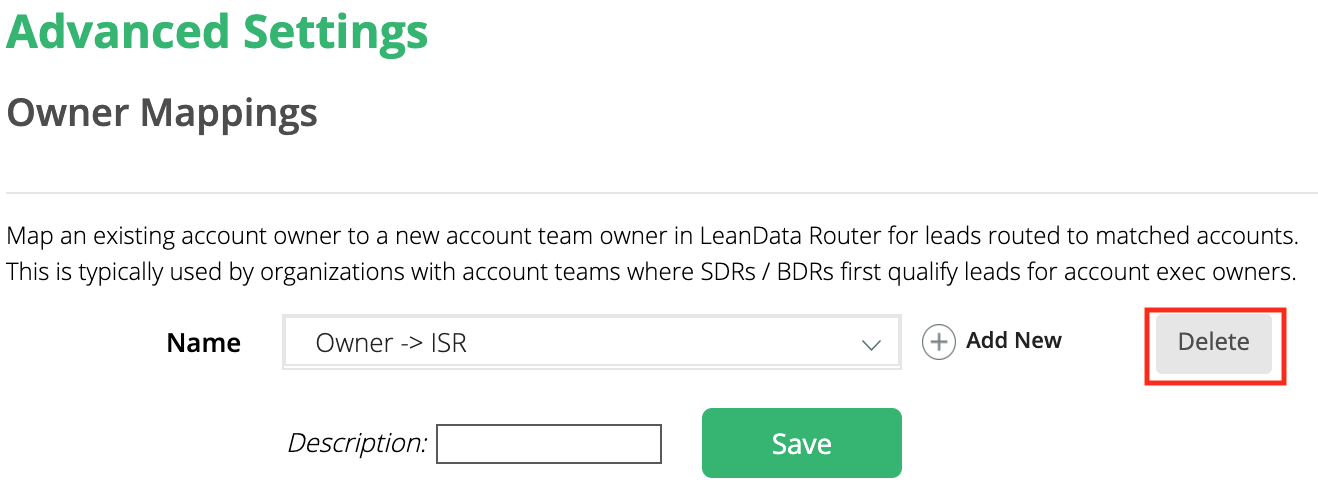Click the sentence starting "This is typically used"
This screenshot has height=504, width=1318.
pyautogui.click(x=651, y=272)
